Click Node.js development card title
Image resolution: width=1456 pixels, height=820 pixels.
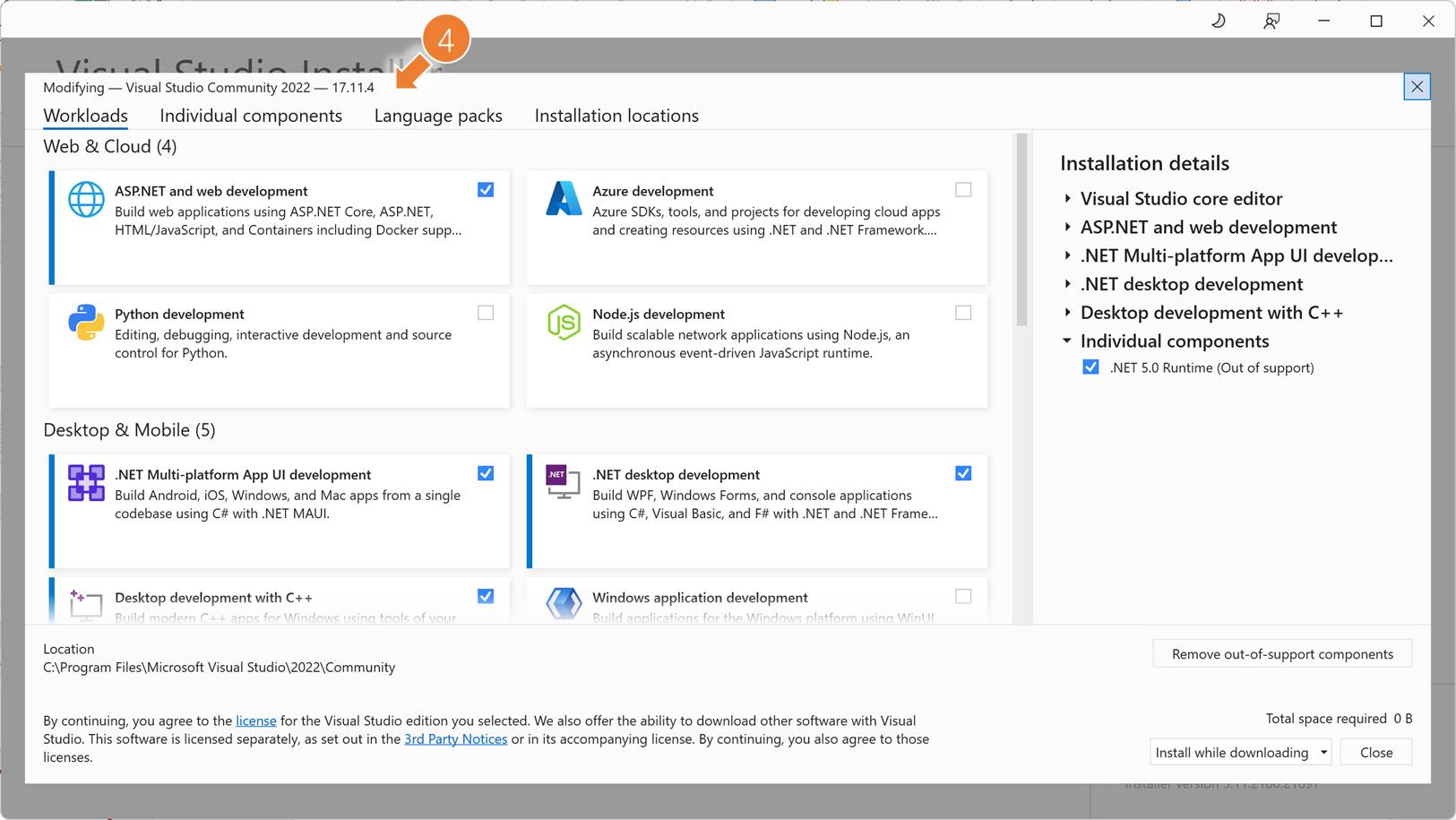659,315
